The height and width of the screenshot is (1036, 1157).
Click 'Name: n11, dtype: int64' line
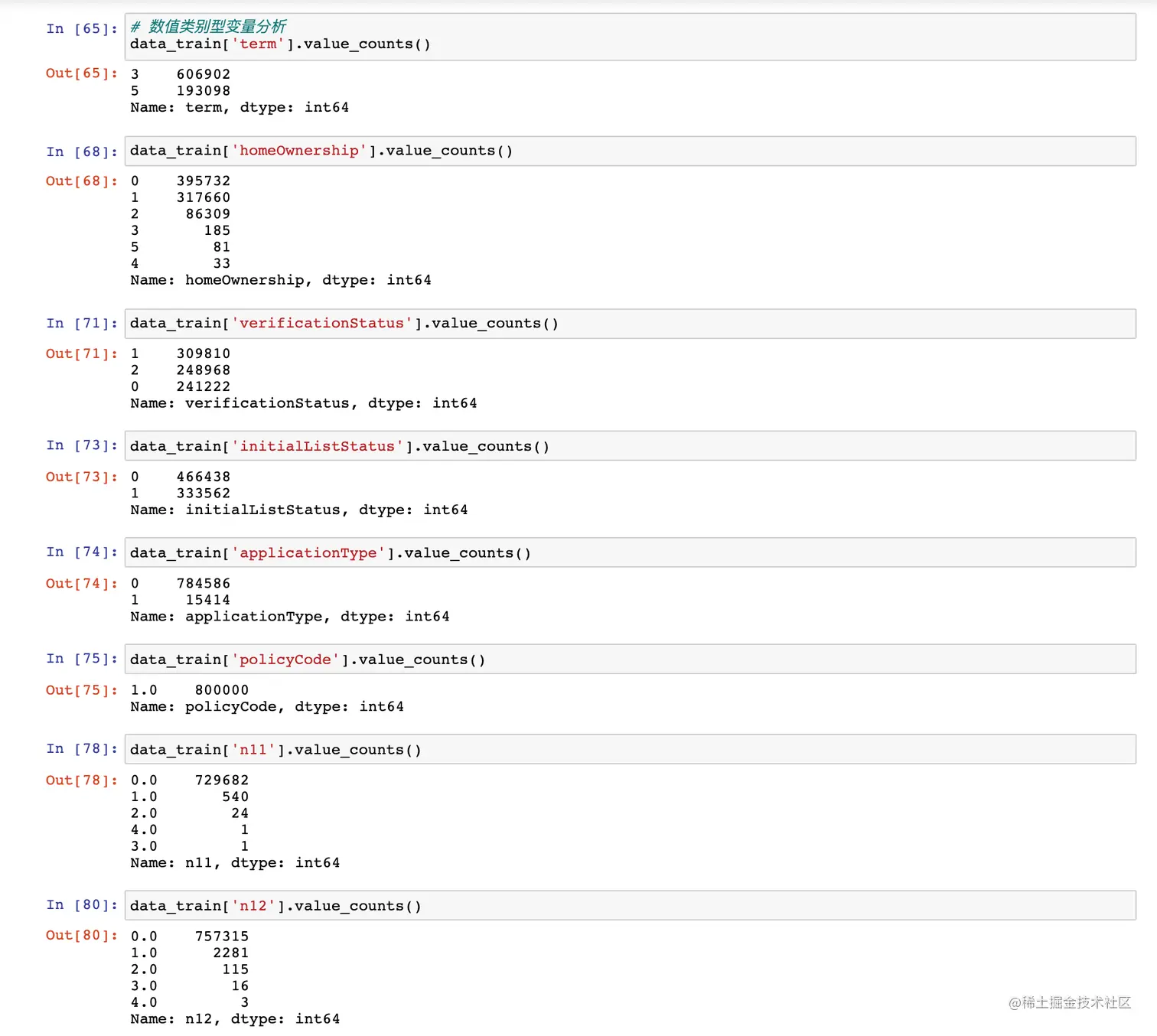click(235, 863)
